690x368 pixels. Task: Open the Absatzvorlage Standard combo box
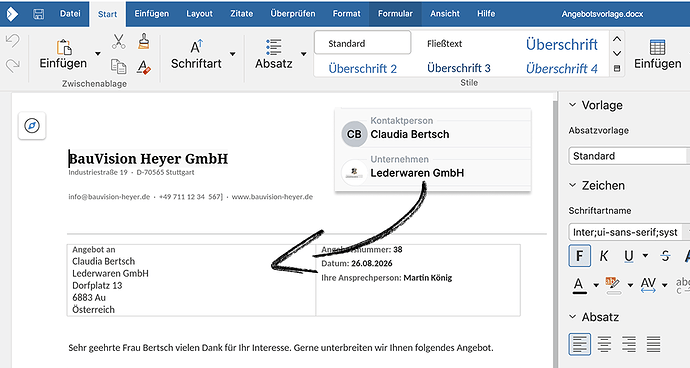(x=629, y=156)
